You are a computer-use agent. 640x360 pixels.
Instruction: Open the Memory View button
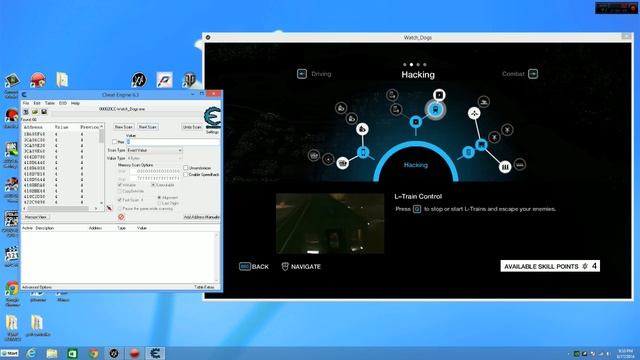[x=36, y=217]
